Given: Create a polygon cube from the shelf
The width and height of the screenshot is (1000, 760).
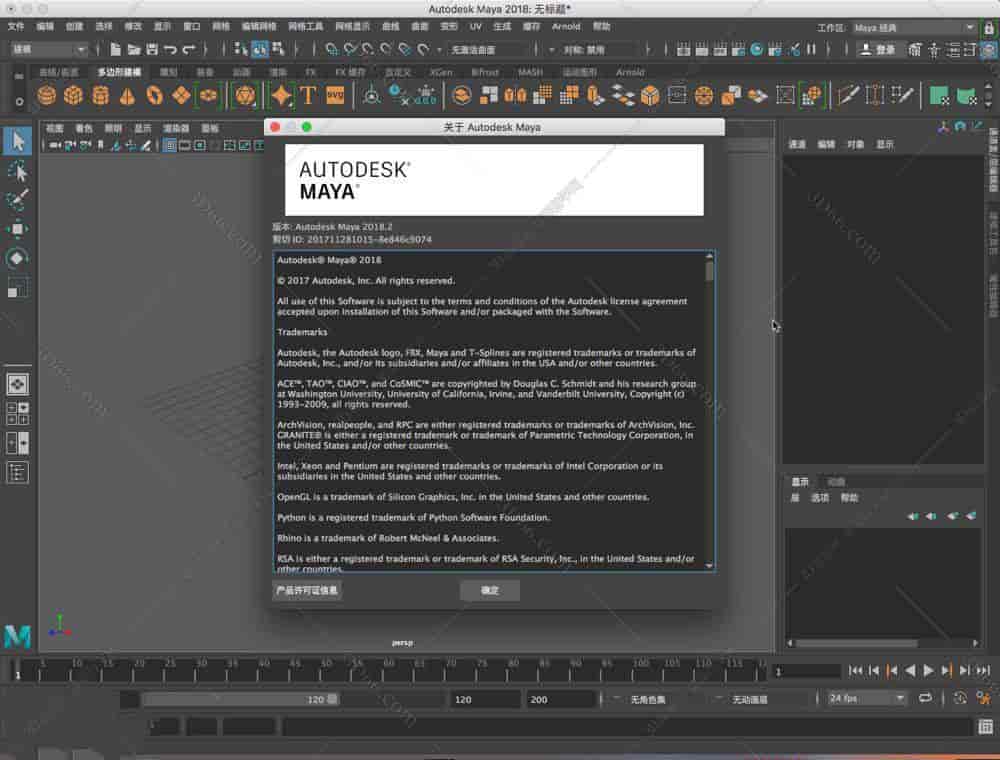Looking at the screenshot, I should (74, 95).
